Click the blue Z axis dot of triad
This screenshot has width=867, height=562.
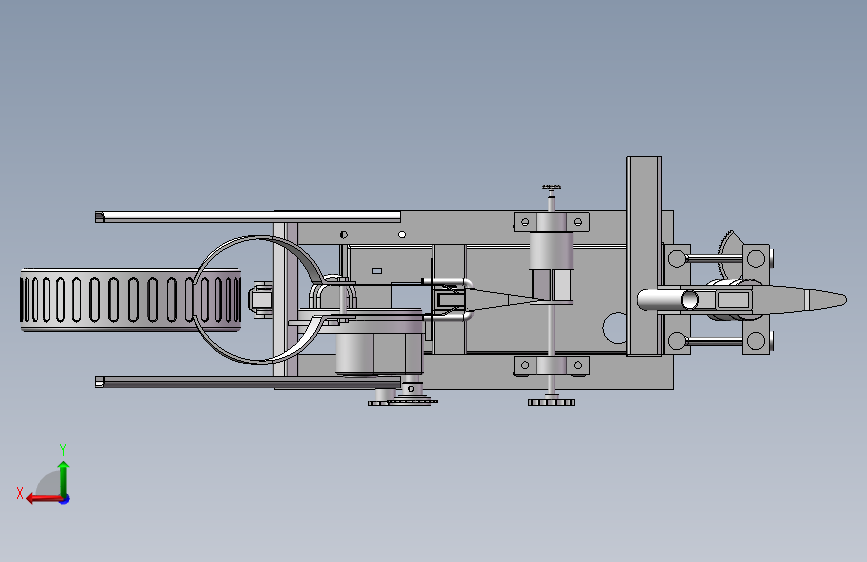click(x=65, y=499)
